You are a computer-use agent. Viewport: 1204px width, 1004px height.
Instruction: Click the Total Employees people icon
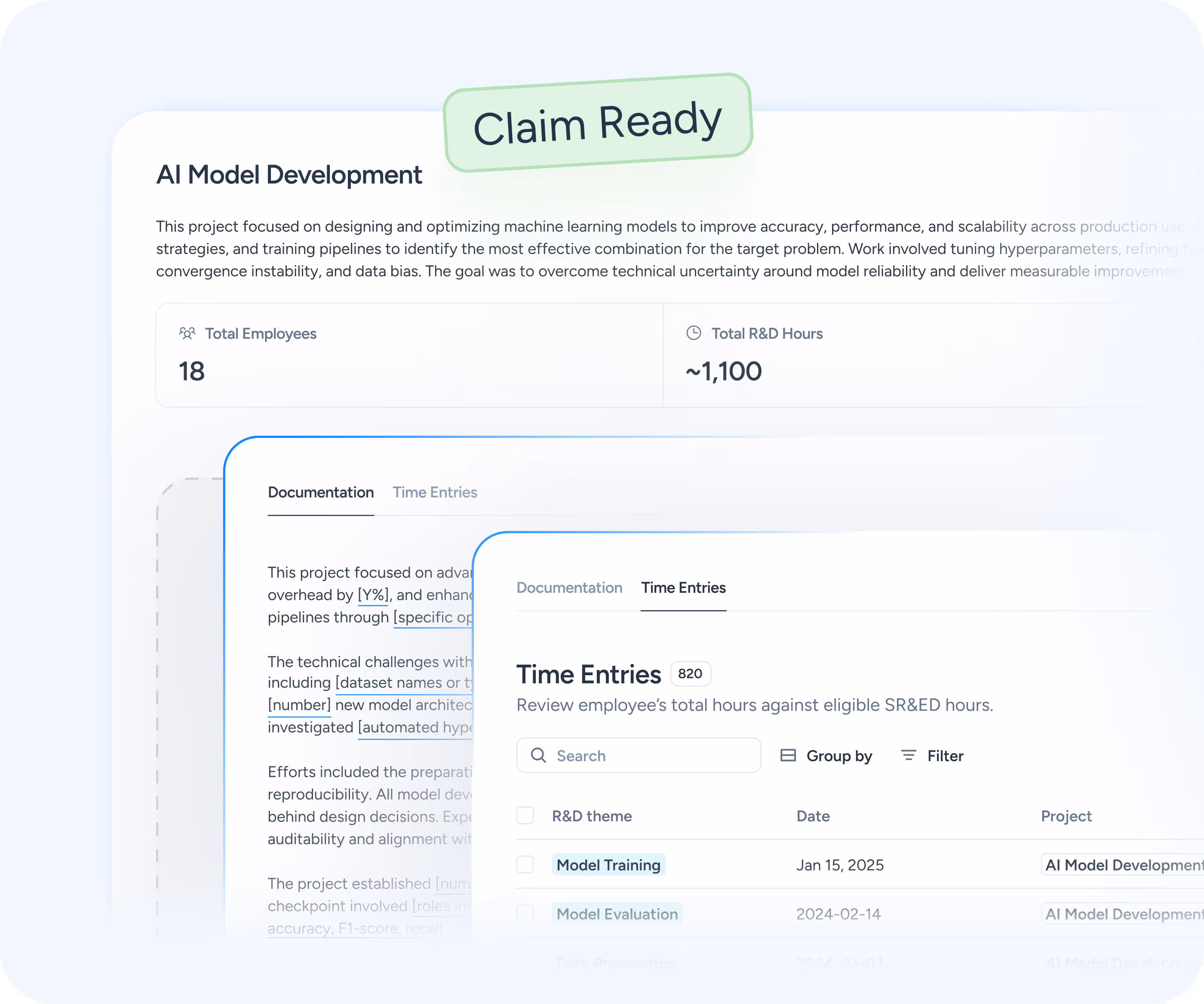pyautogui.click(x=187, y=334)
